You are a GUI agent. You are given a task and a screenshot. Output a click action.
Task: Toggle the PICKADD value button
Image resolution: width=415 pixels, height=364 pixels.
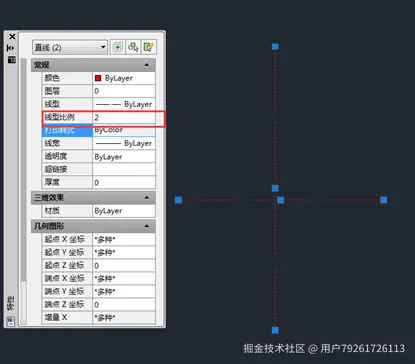tap(117, 47)
